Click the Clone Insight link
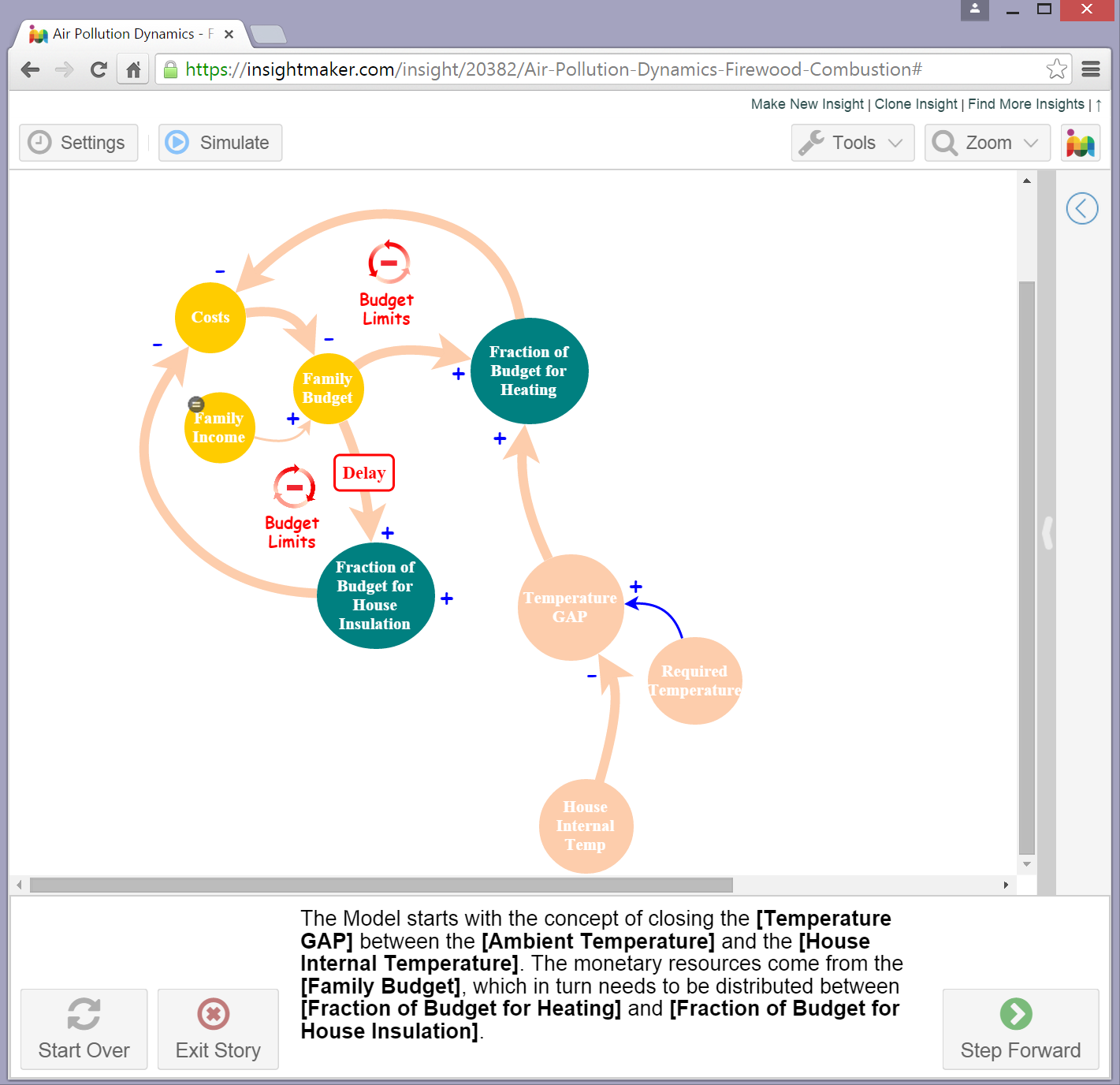 (915, 104)
